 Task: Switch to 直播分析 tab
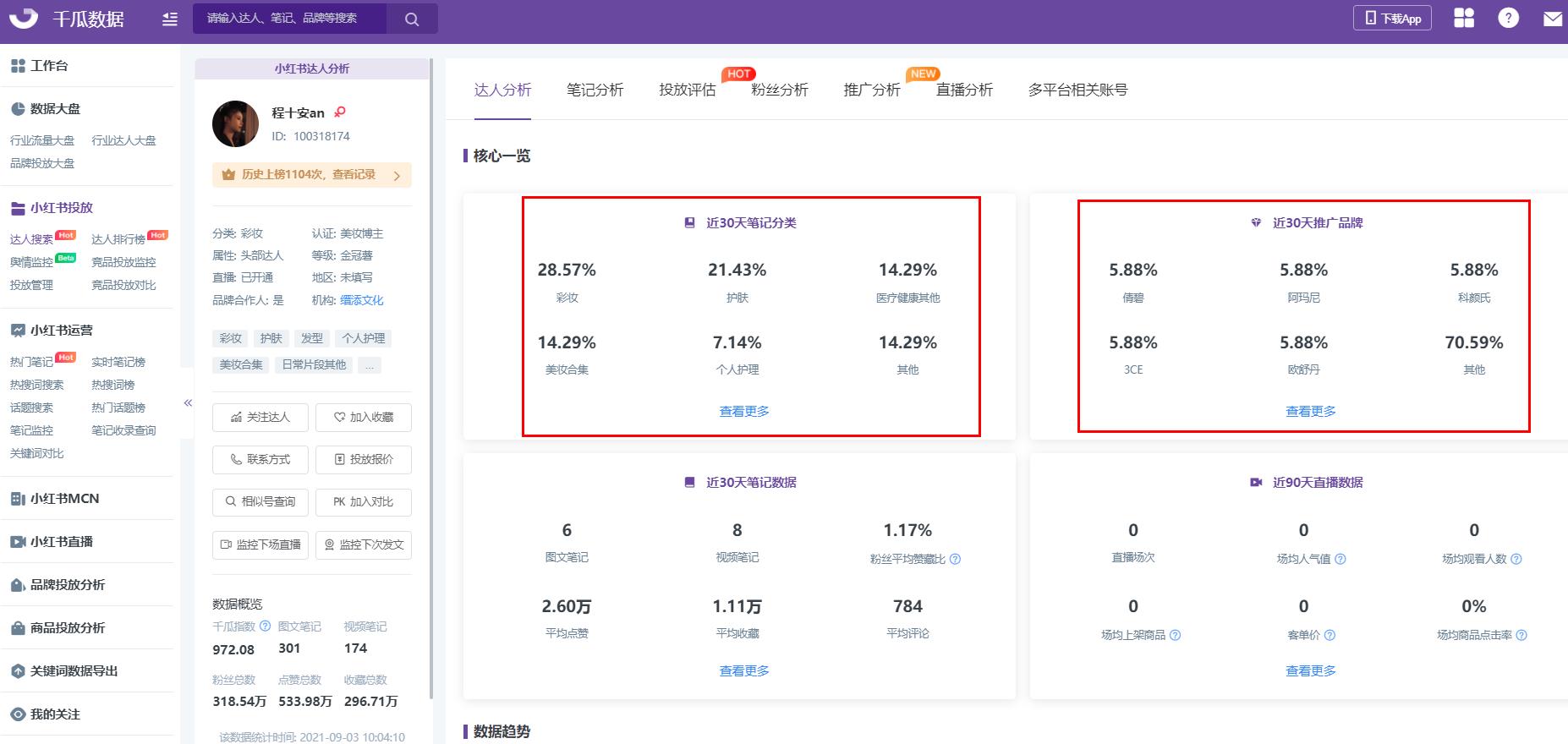(964, 90)
